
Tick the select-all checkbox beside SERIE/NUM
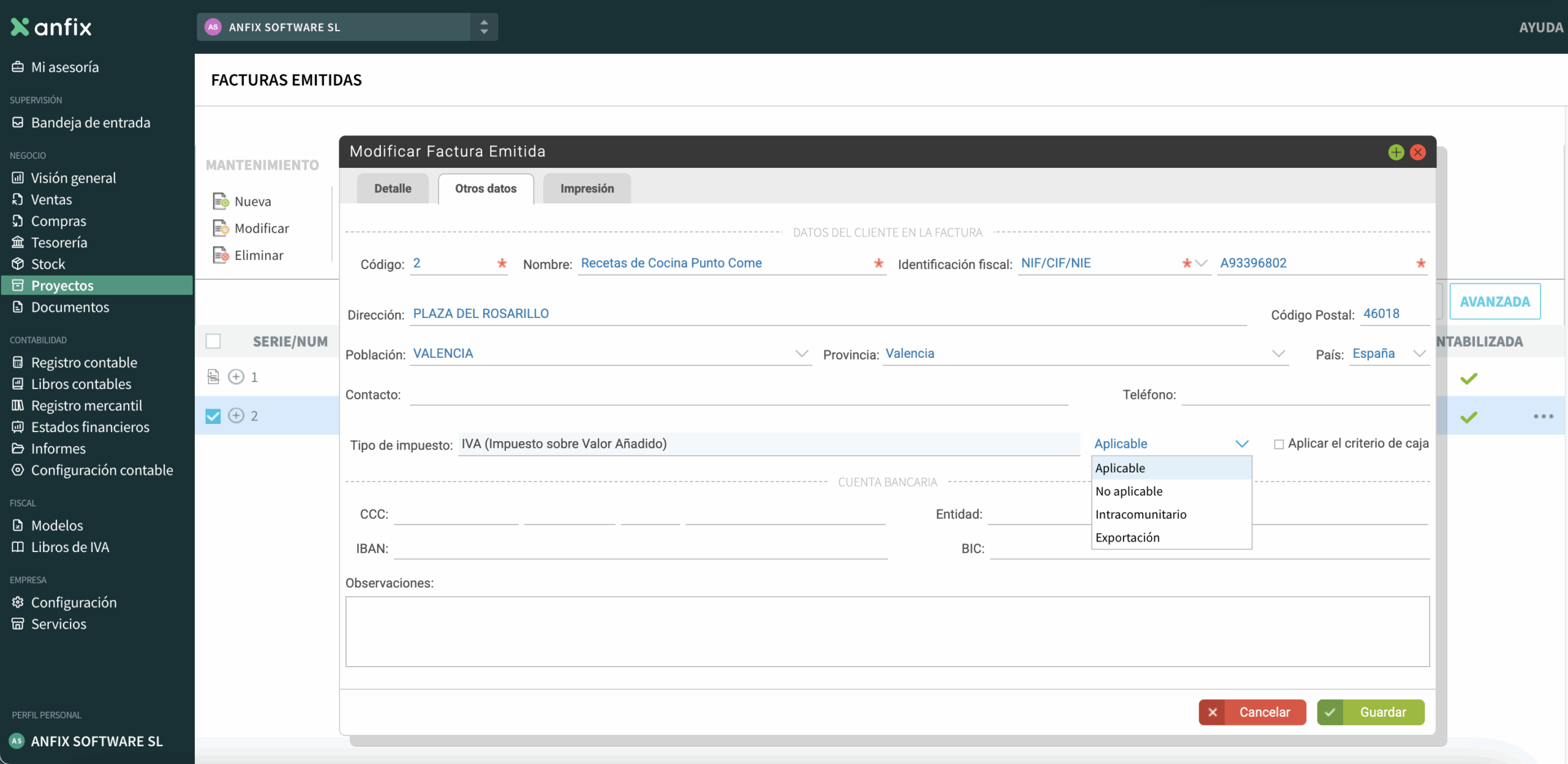point(213,341)
